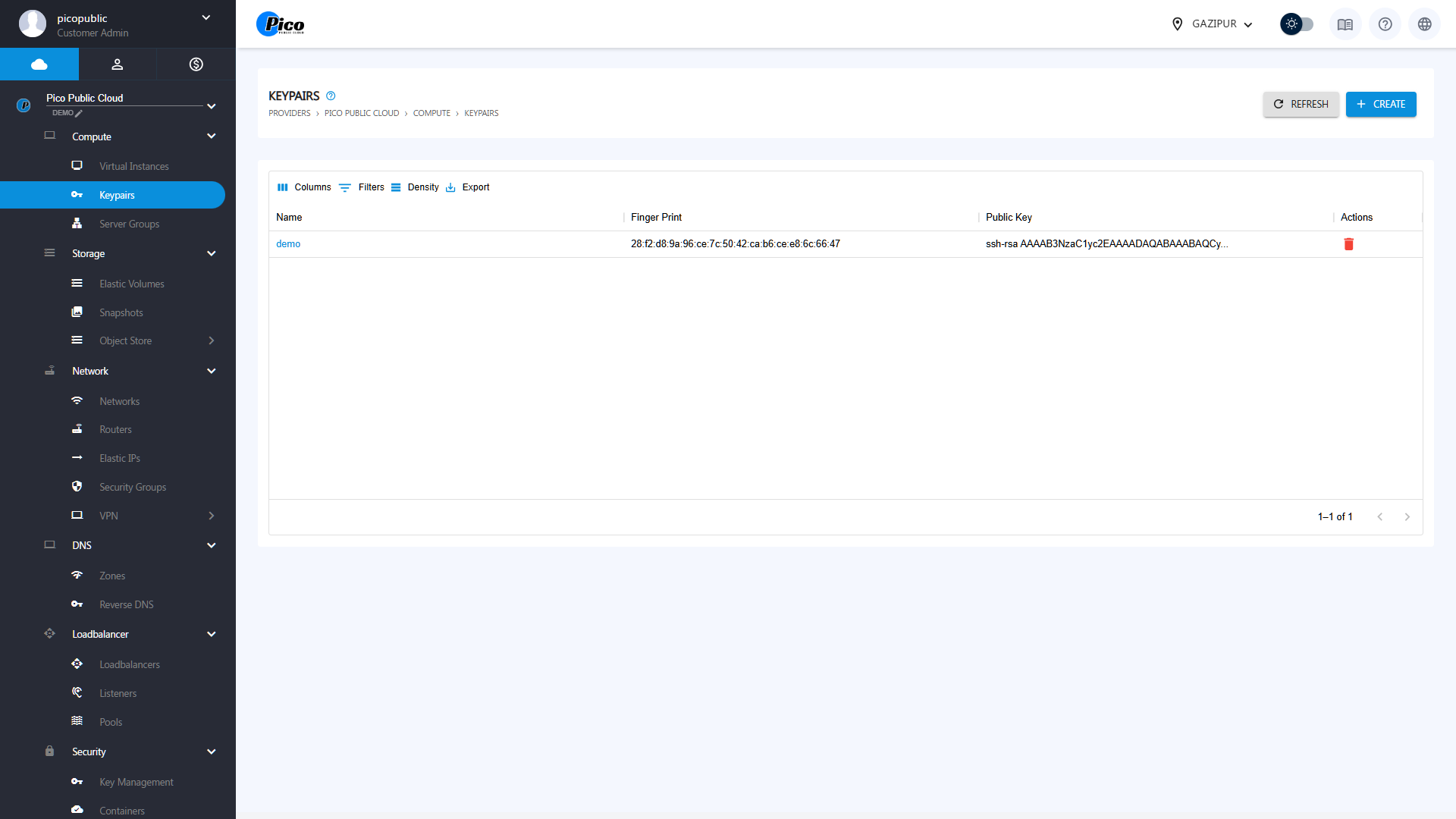Delete the demo keypair with trash icon
This screenshot has height=819, width=1456.
coord(1348,244)
